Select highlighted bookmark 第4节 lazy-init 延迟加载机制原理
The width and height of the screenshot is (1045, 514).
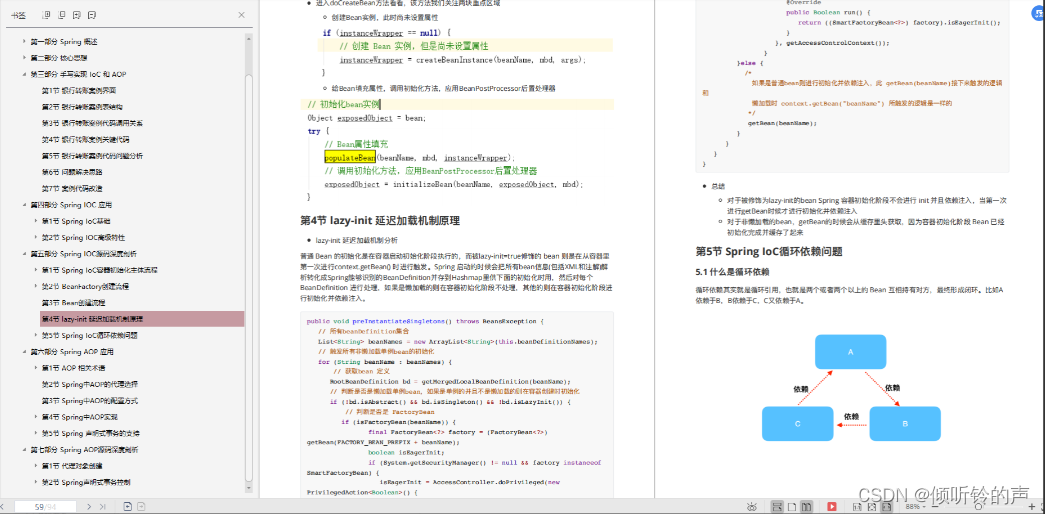[142, 319]
